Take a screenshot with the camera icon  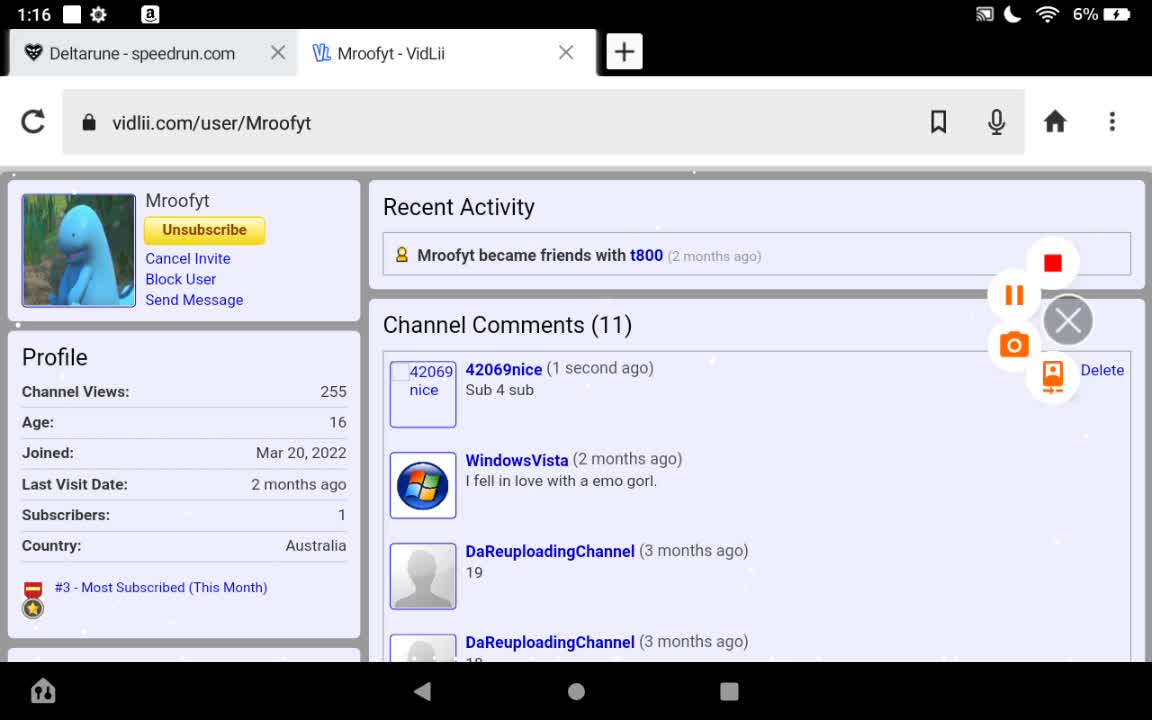[1014, 345]
